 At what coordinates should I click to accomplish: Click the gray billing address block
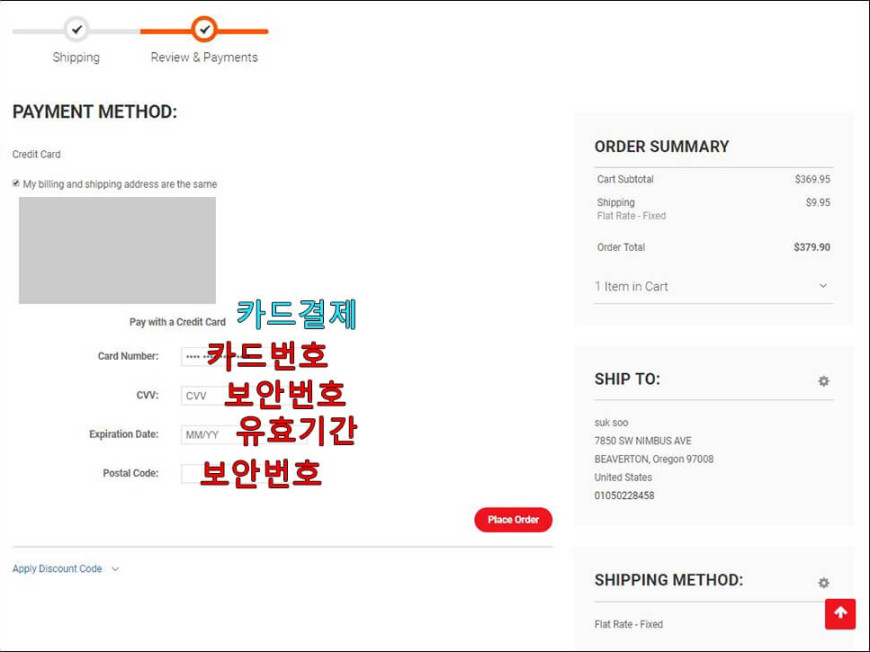pos(117,250)
